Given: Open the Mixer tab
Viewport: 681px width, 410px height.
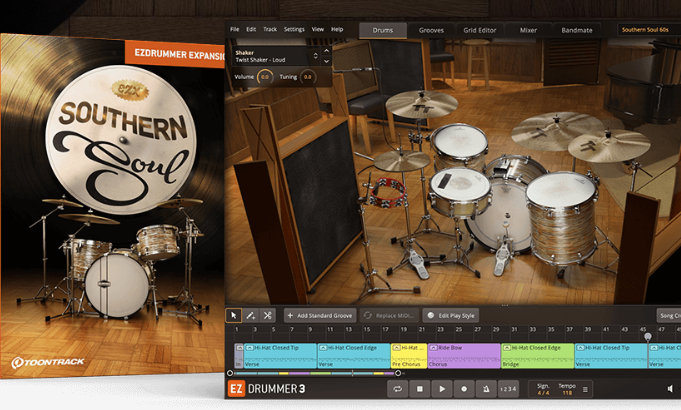Looking at the screenshot, I should (x=528, y=30).
